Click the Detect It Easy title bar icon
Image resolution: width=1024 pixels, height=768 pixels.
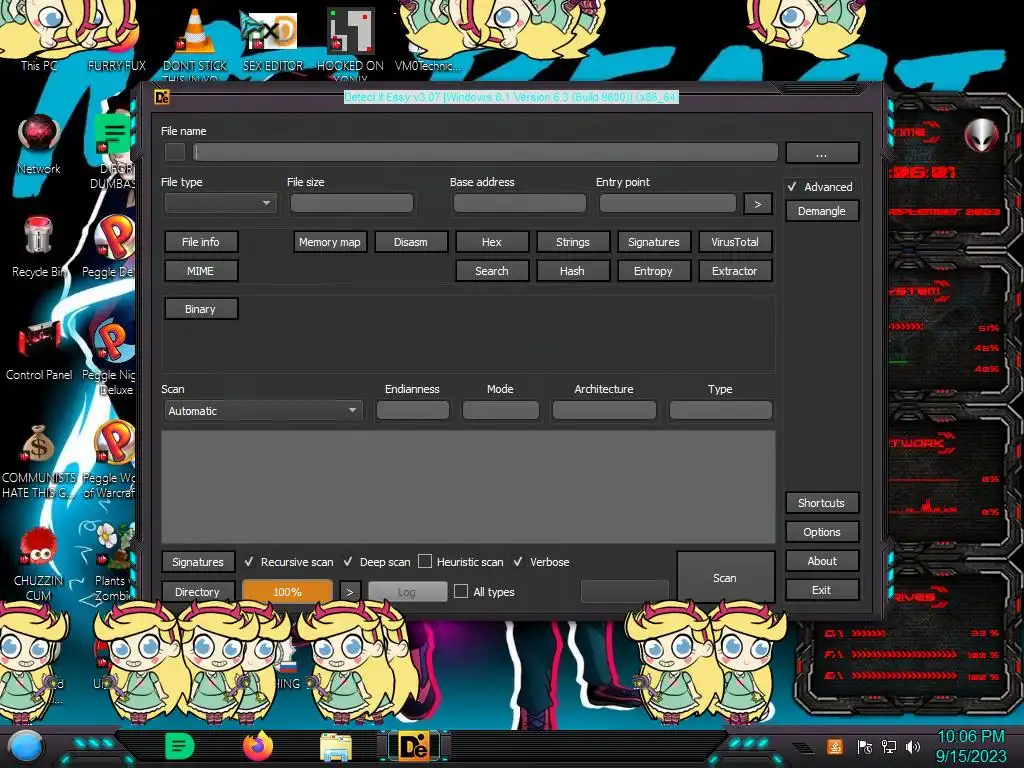[161, 97]
